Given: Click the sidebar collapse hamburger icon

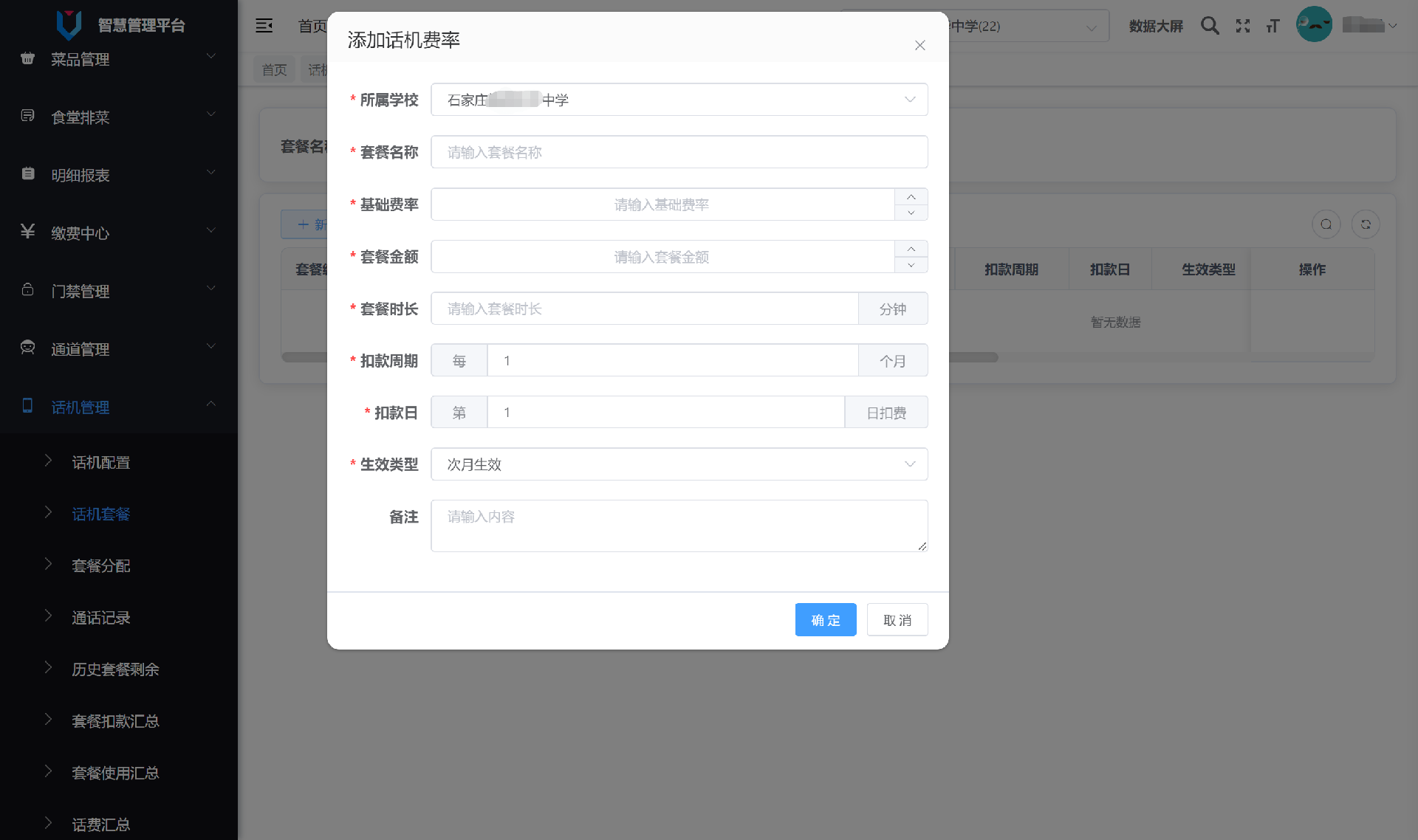Looking at the screenshot, I should pyautogui.click(x=264, y=26).
